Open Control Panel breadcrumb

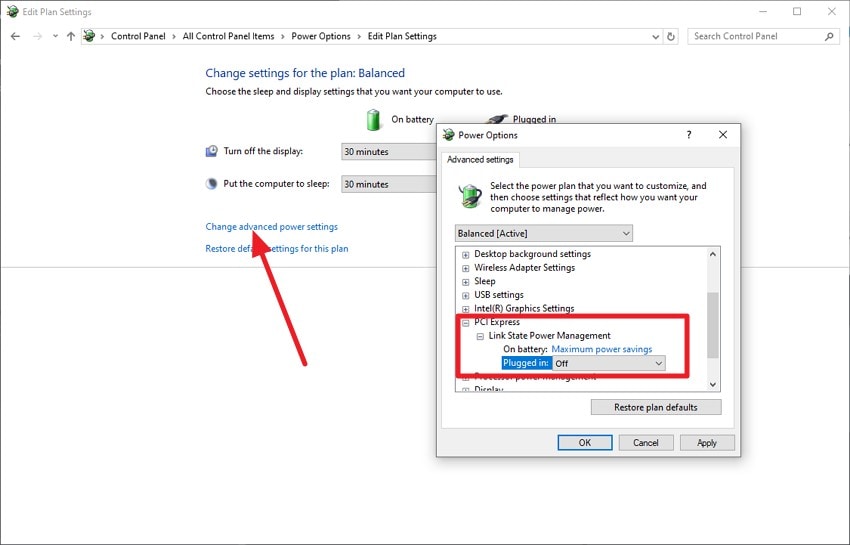(x=138, y=36)
